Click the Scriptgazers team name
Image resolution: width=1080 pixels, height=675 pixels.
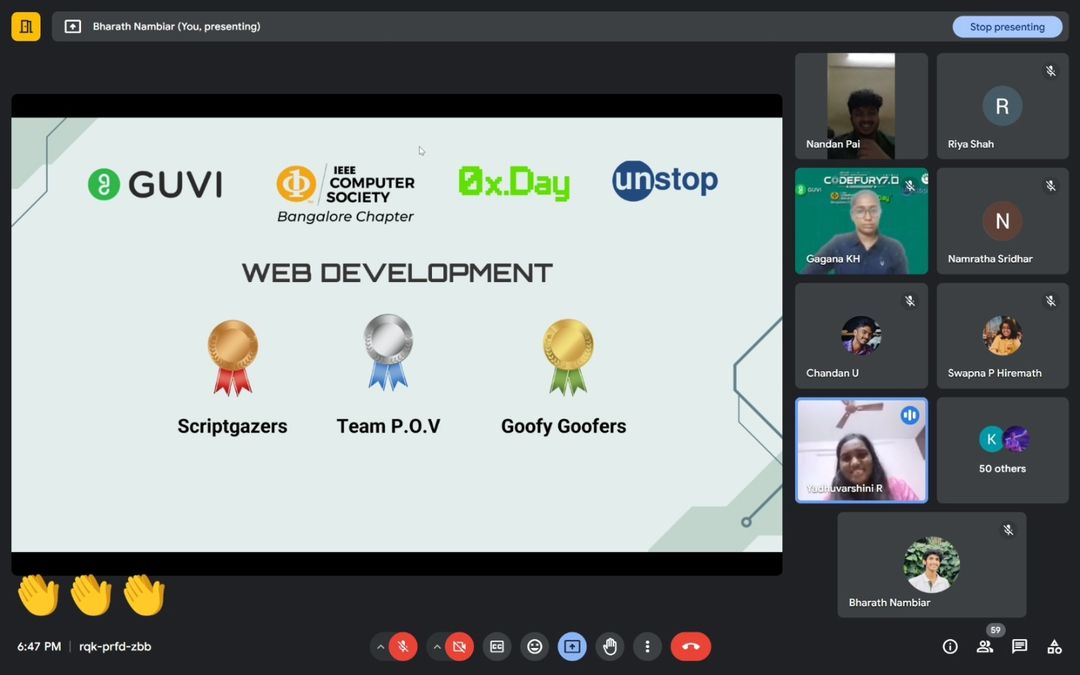click(x=232, y=426)
